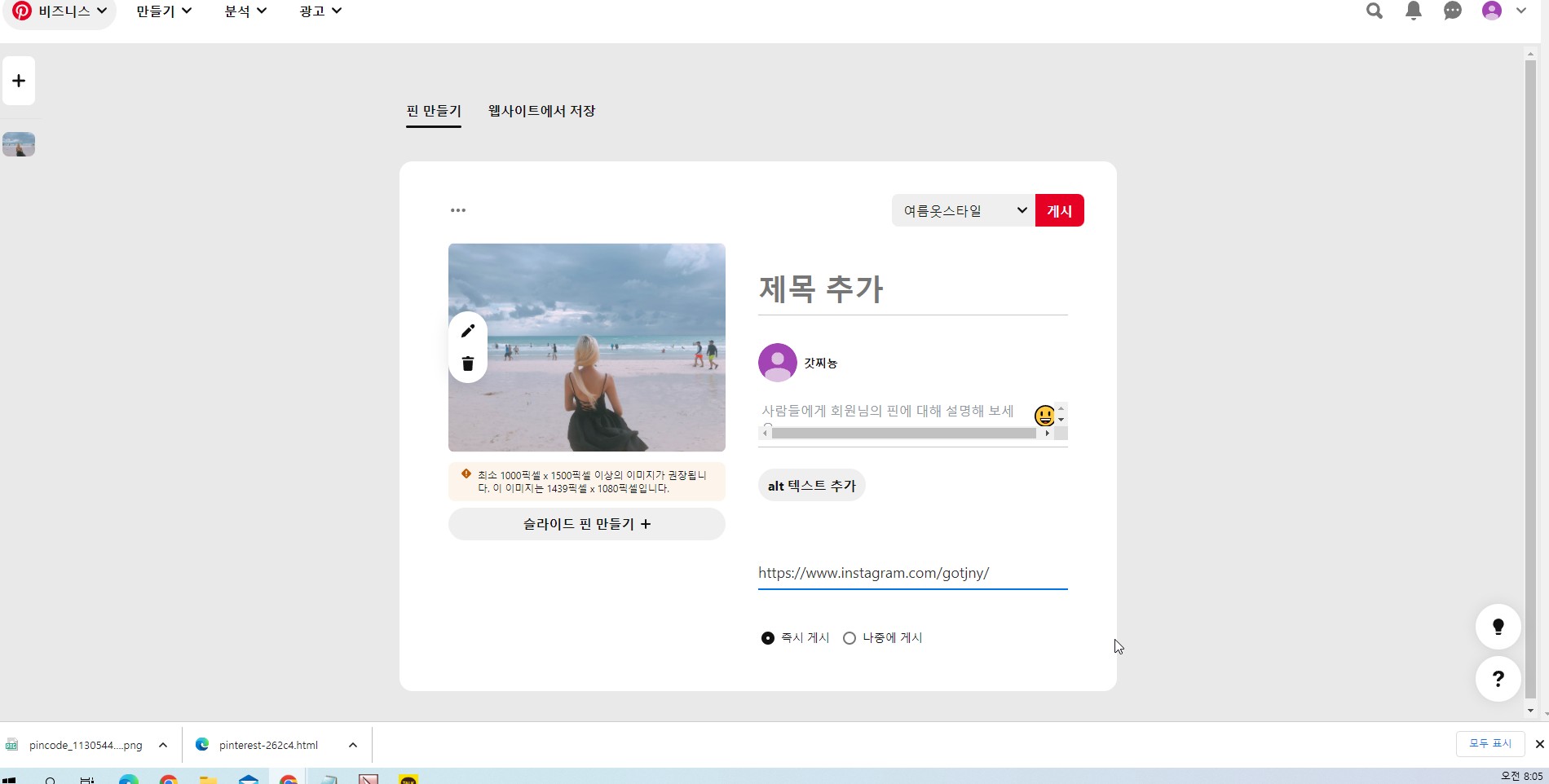Click the Edge icon beside pinterest-262c4.html

[202, 744]
